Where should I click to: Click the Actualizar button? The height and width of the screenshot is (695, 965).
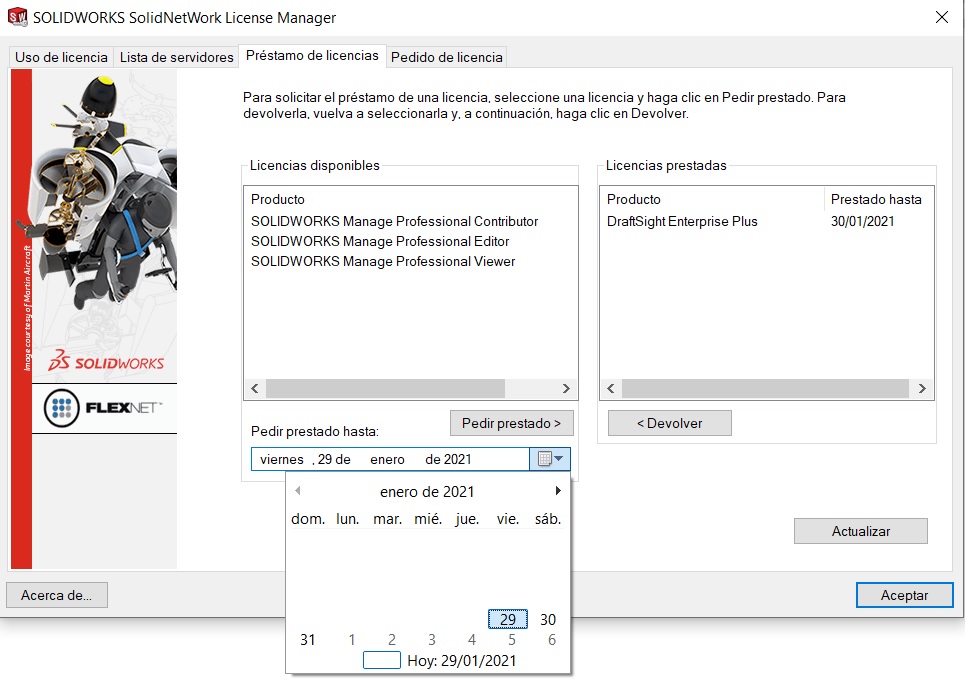pyautogui.click(x=860, y=531)
